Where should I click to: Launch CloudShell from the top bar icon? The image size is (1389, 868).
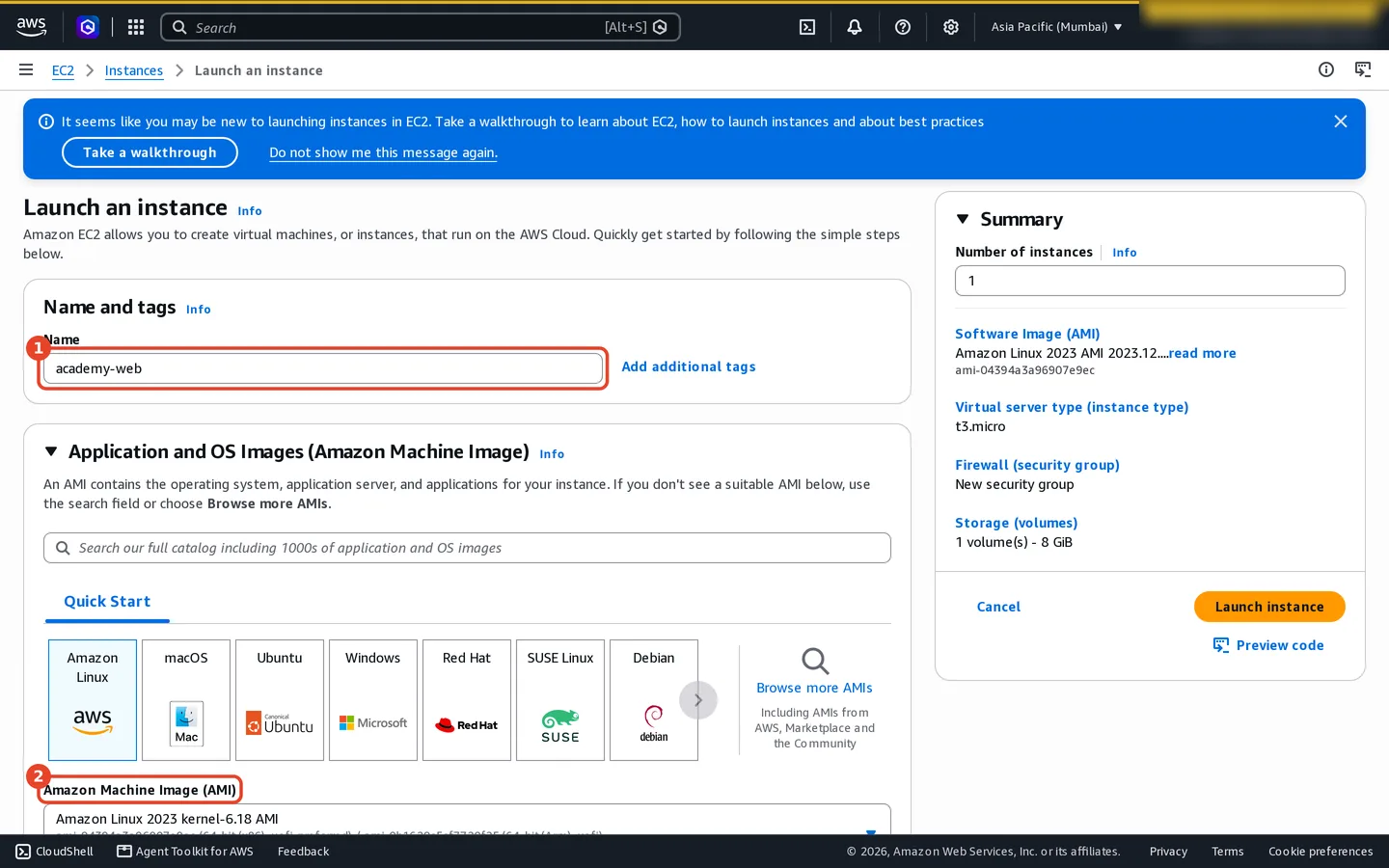tap(807, 27)
